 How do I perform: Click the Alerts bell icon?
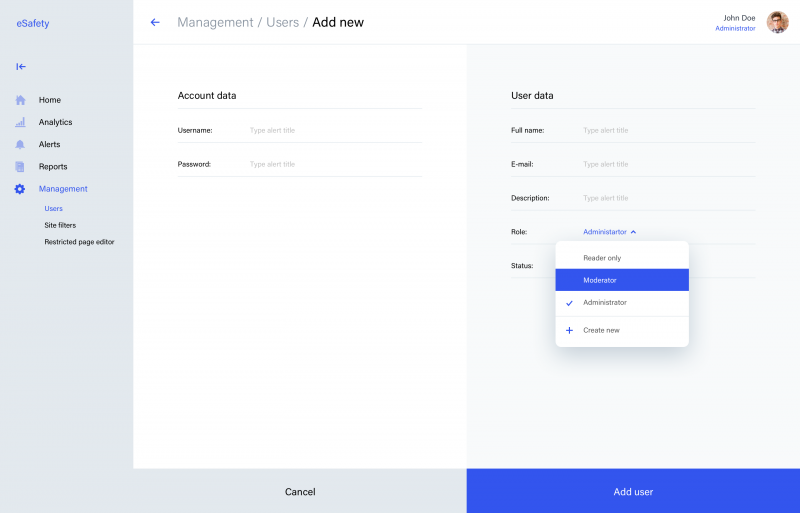pos(20,144)
